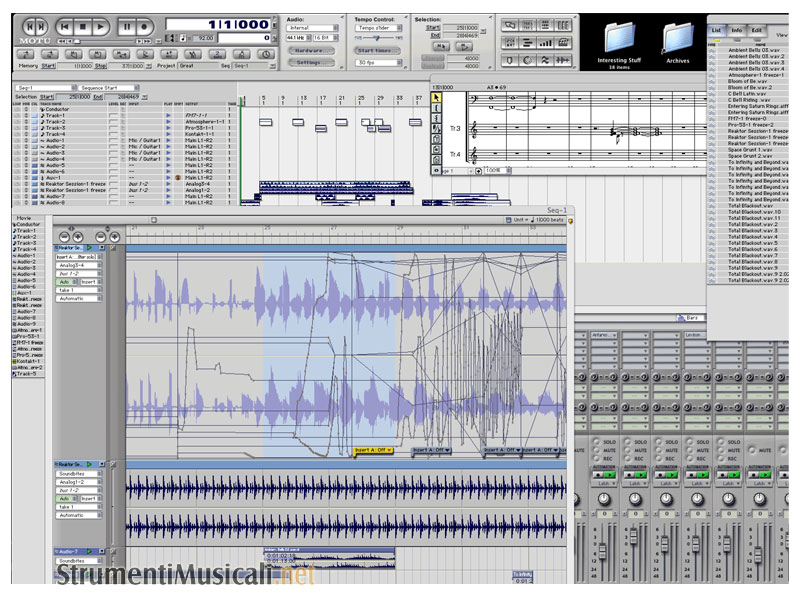Switch to the Info tab in Soundbites

tap(736, 30)
